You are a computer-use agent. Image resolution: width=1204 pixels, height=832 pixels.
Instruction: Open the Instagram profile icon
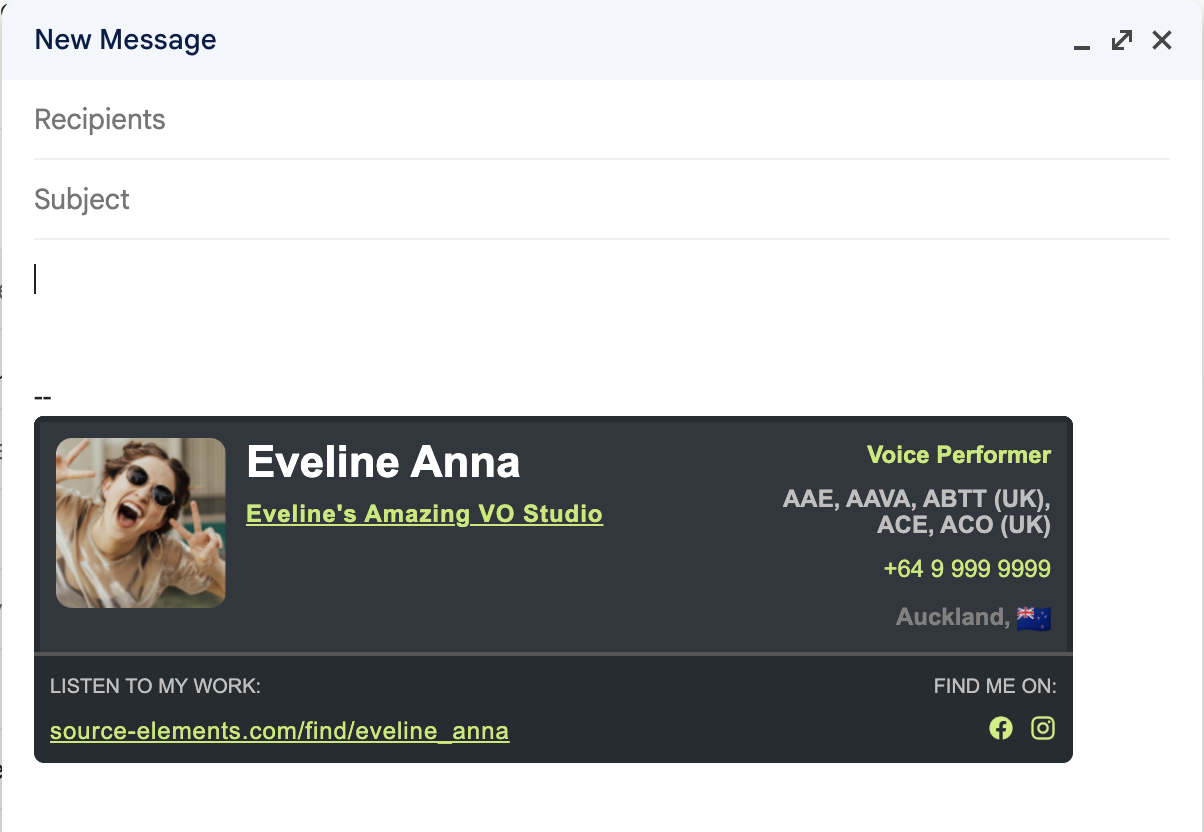(1043, 728)
